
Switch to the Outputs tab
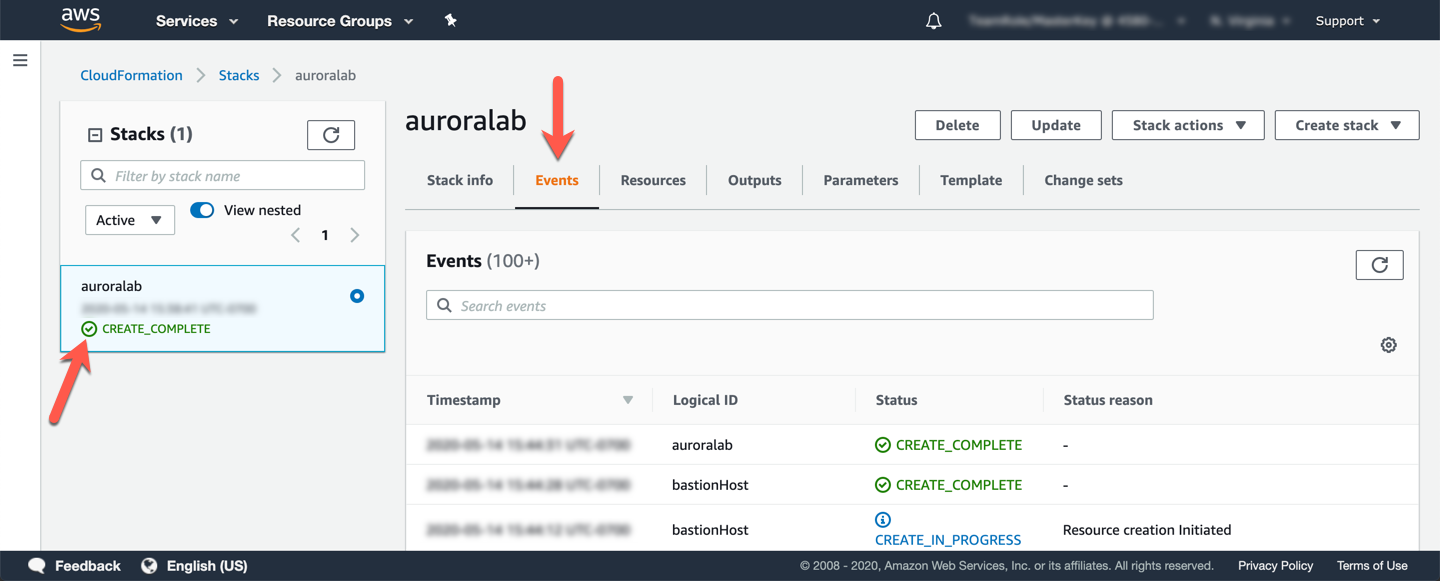click(x=755, y=180)
